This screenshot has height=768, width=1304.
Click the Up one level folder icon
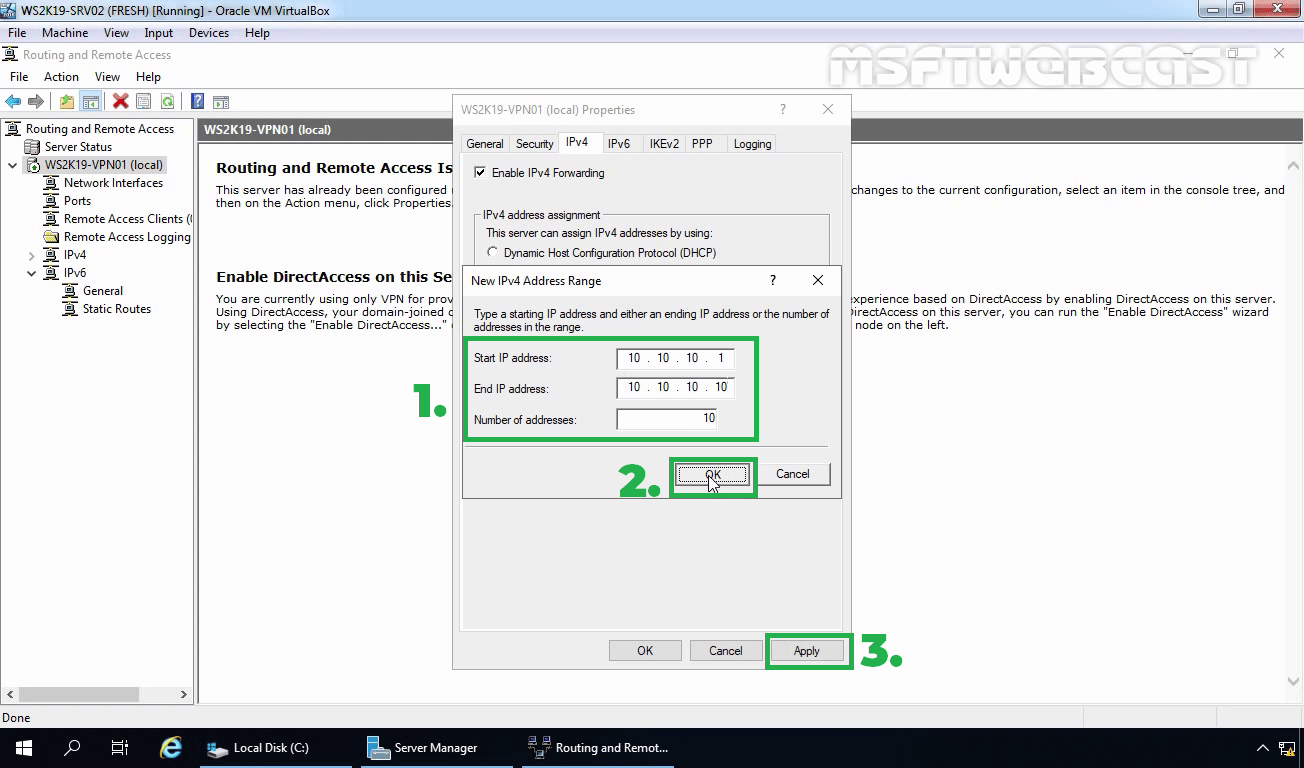tap(67, 101)
